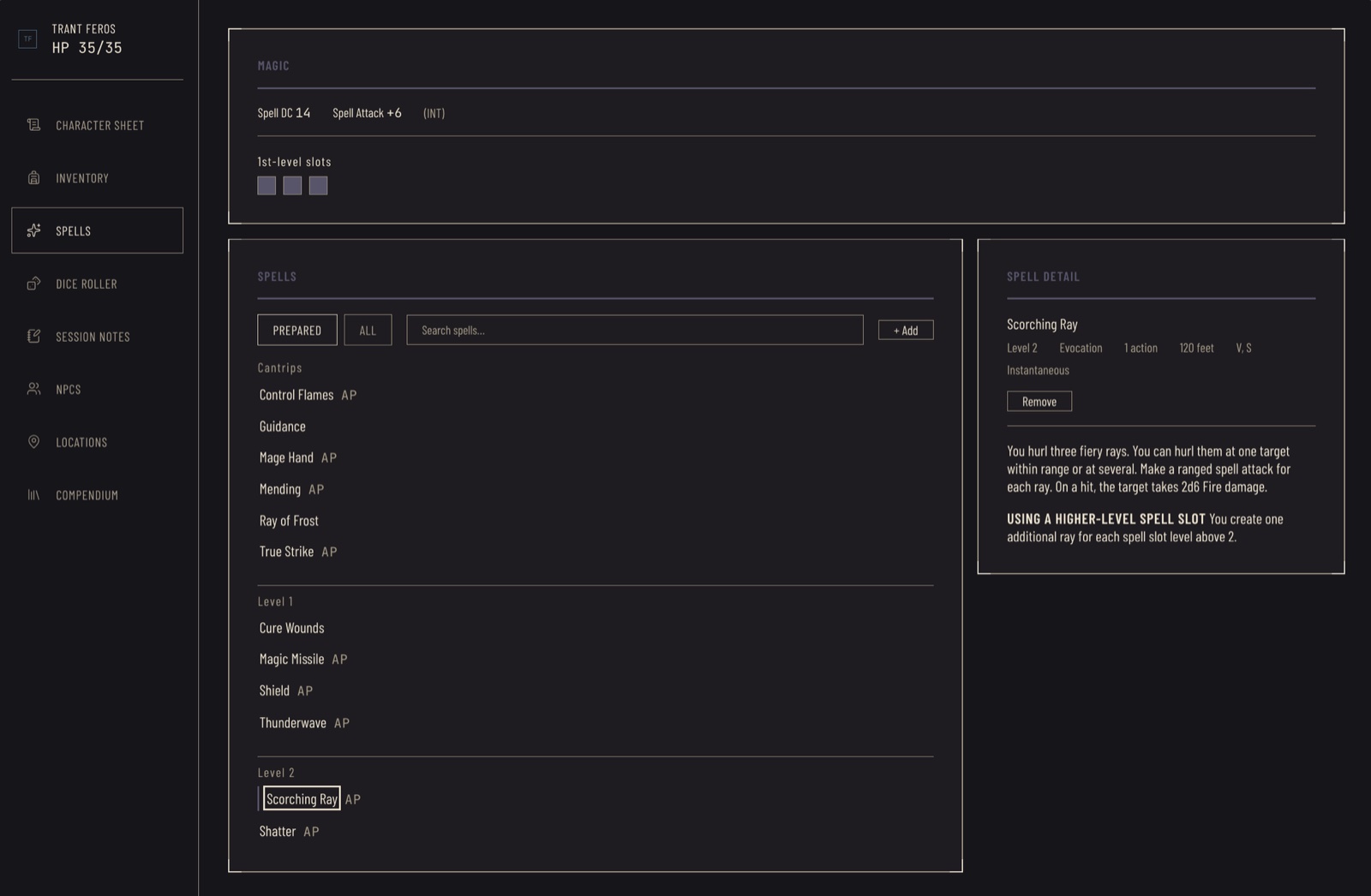Click the Character Sheet scroll icon
This screenshot has height=896, width=1371.
pyautogui.click(x=33, y=125)
